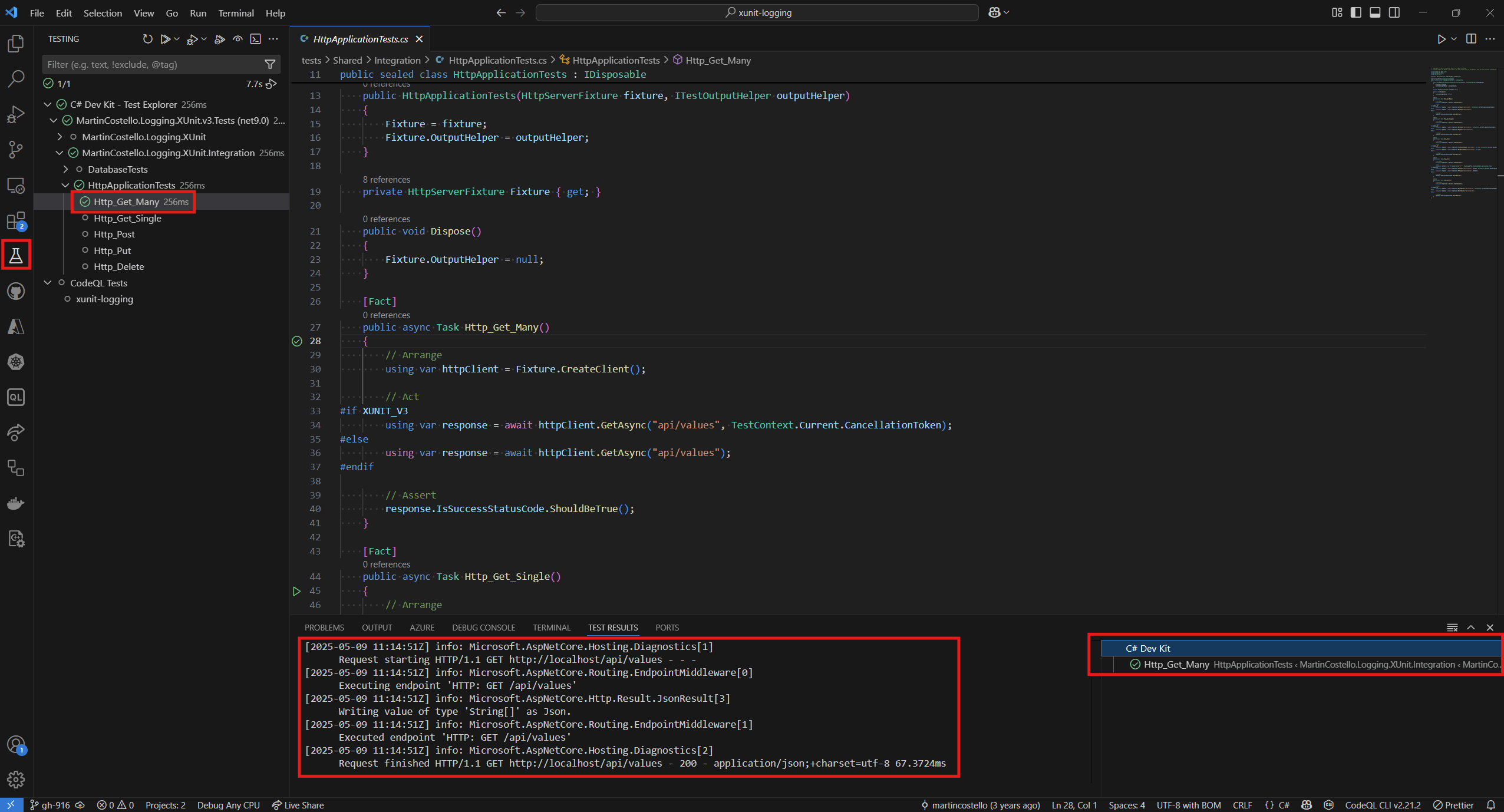
Task: Switch to the DEBUG CONSOLE panel tab
Action: tap(483, 628)
